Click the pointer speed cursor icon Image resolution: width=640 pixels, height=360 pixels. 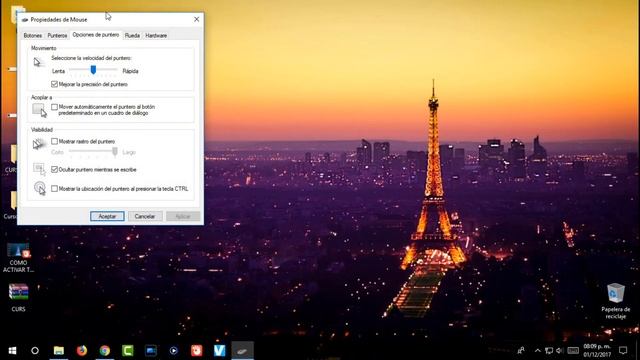point(38,62)
